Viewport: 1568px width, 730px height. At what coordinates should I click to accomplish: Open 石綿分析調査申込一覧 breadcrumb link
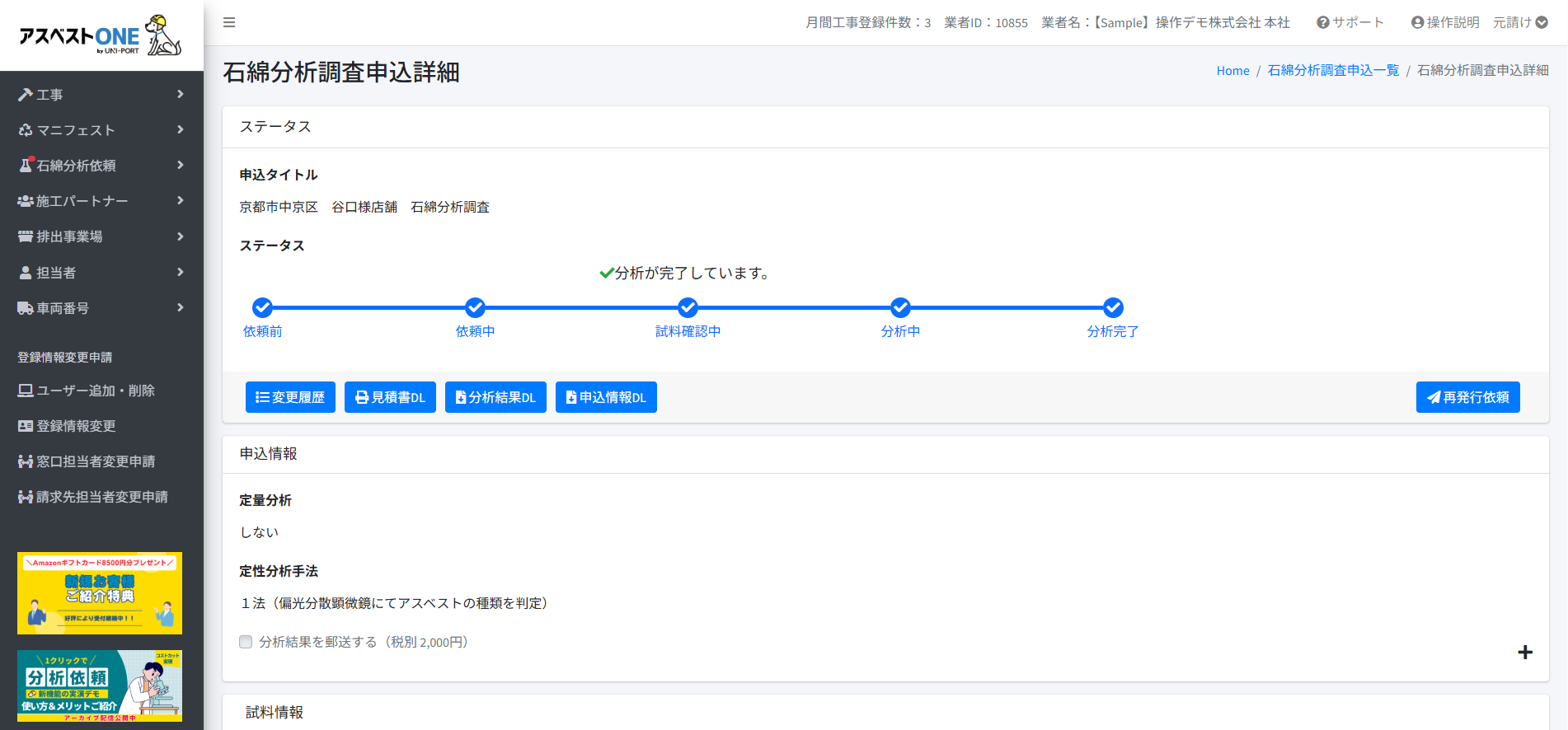[x=1333, y=71]
